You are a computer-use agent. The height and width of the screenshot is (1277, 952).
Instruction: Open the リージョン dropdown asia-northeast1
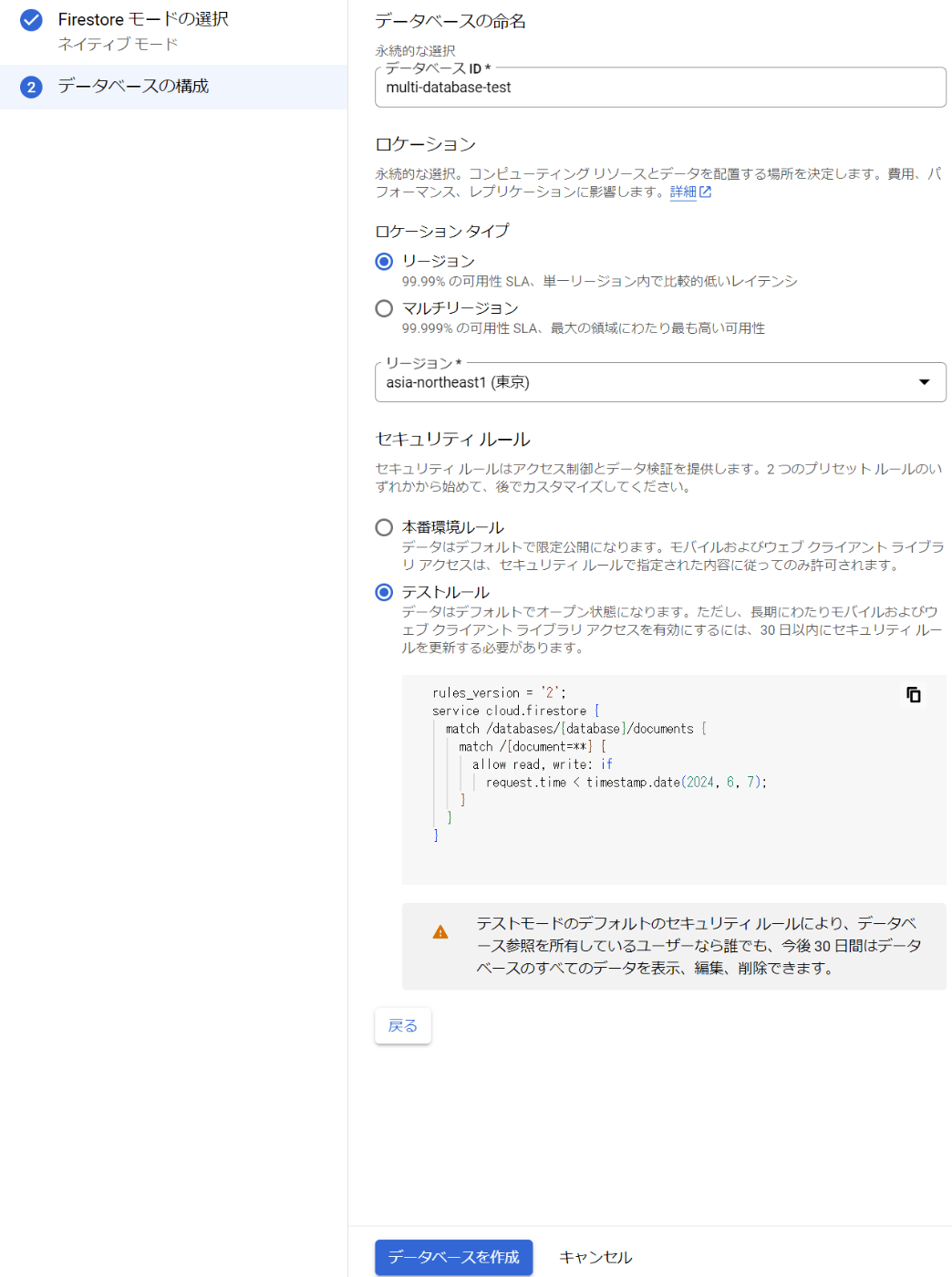(x=660, y=382)
